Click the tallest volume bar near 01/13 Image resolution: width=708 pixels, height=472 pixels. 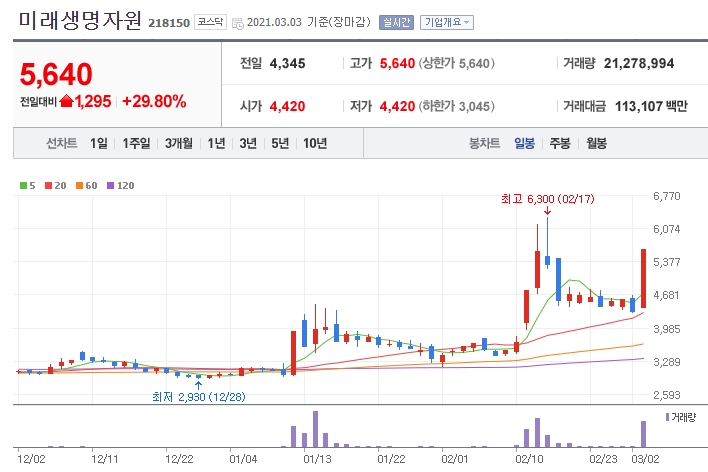[x=315, y=429]
